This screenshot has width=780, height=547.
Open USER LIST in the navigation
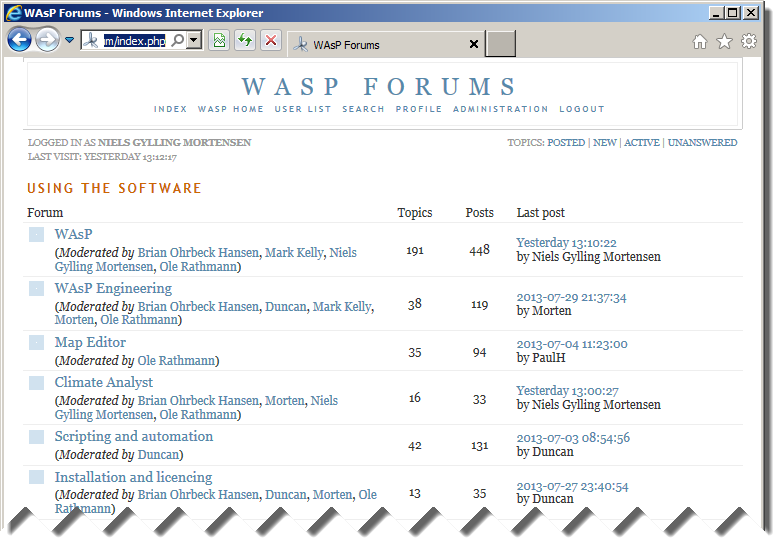point(303,109)
